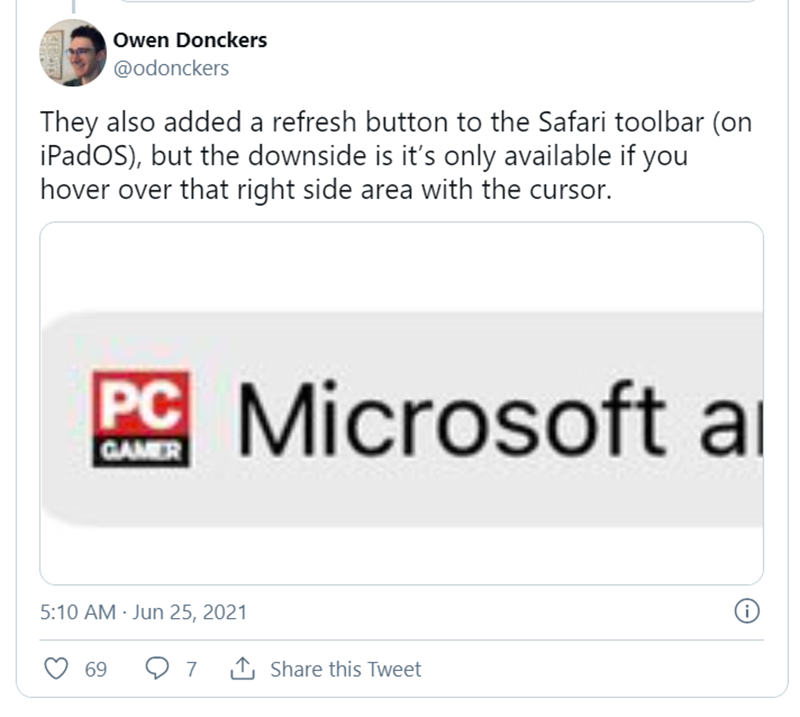This screenshot has width=800, height=717.
Task: Click the reply speech bubble icon
Action: 157,669
